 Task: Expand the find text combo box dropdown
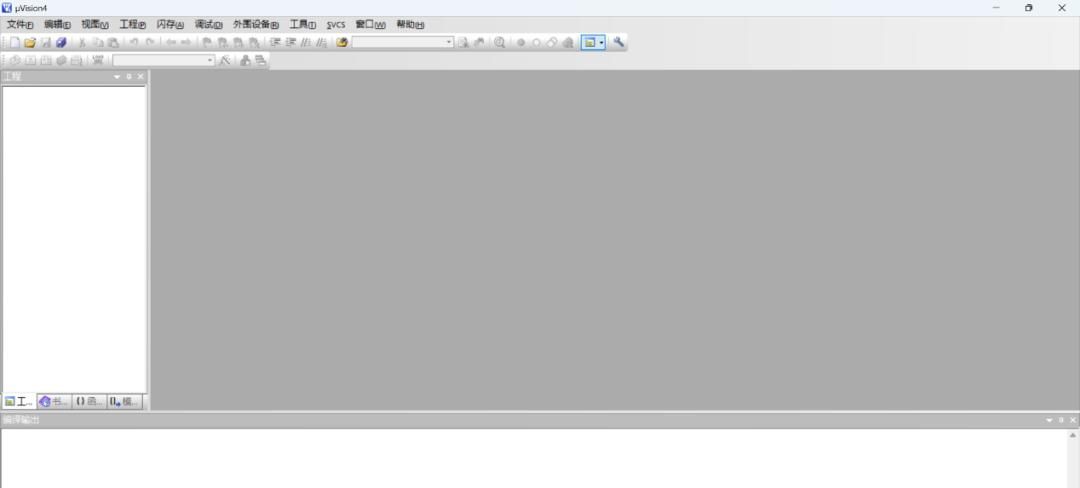click(449, 43)
